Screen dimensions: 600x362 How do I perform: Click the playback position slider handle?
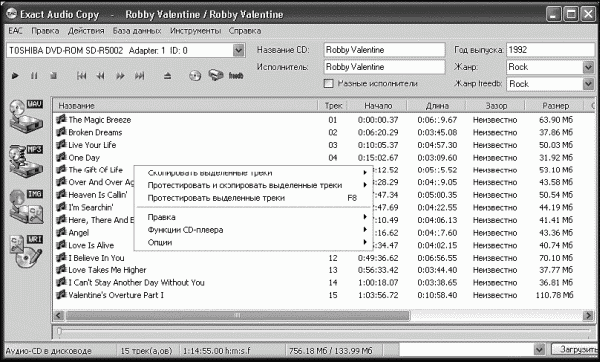coord(59,331)
